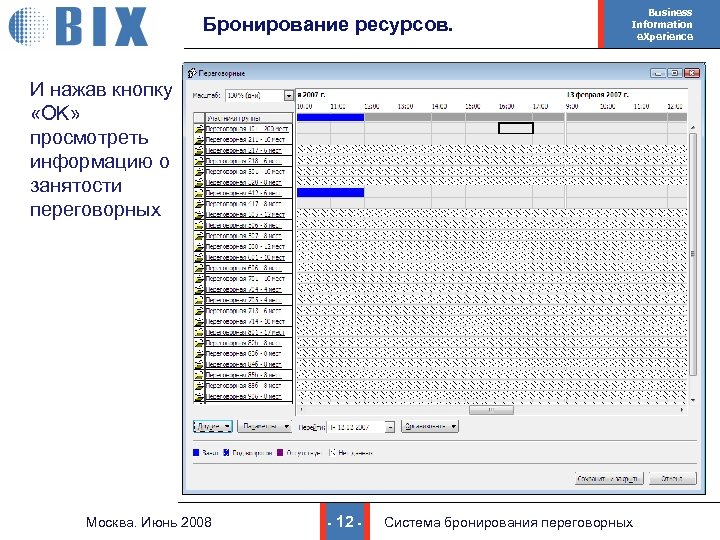The width and height of the screenshot is (720, 540).
Task: Click the Масштаб scale value field
Action: 255,96
